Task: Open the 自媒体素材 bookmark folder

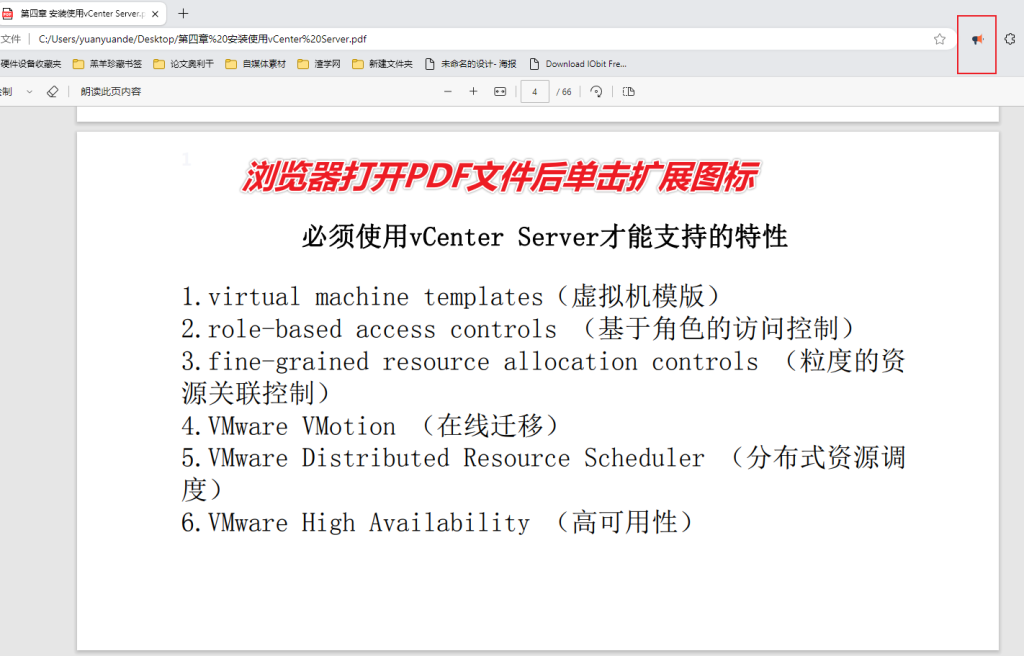Action: (x=256, y=63)
